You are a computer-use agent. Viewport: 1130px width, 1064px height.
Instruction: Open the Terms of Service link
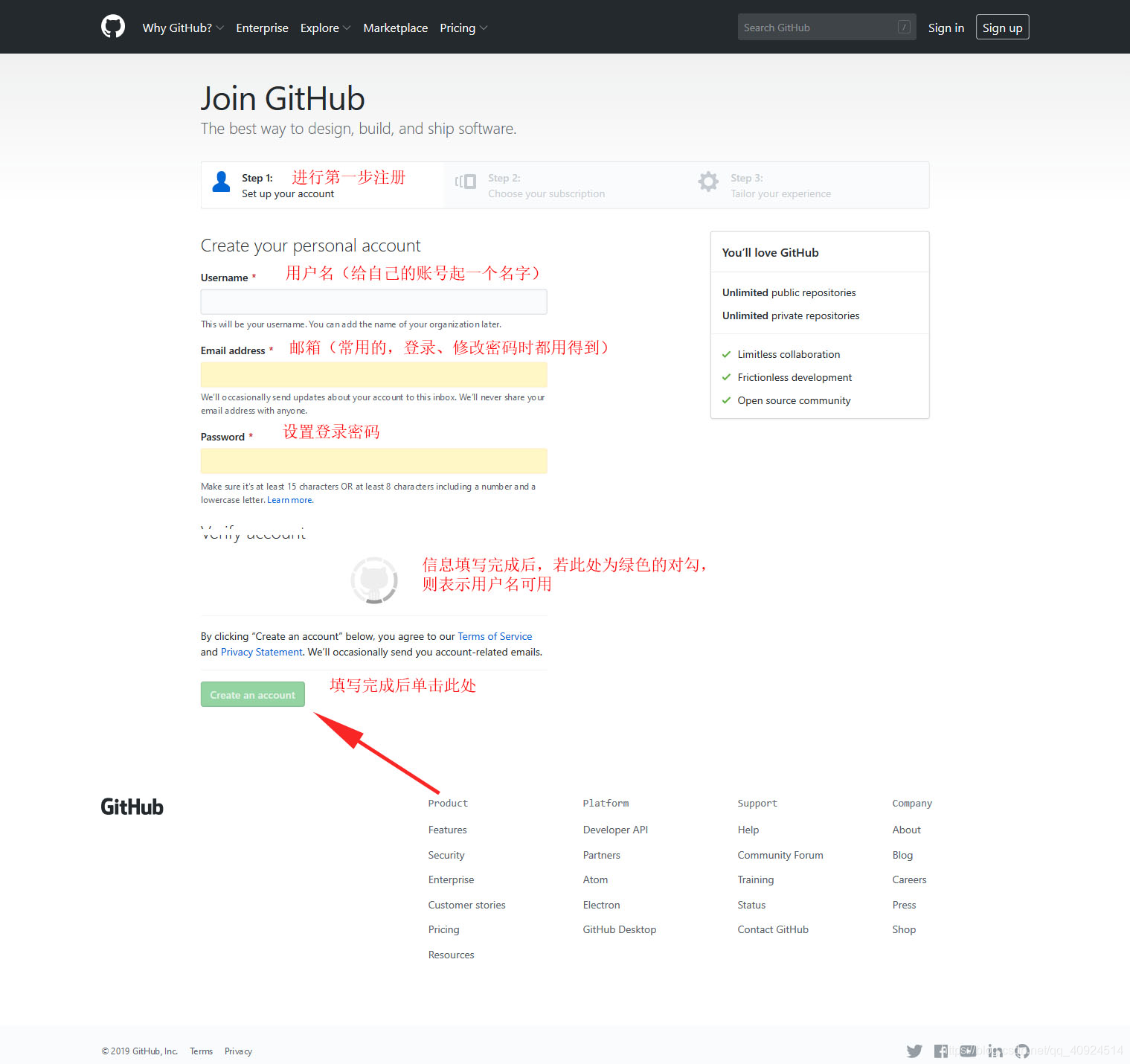pyautogui.click(x=495, y=636)
